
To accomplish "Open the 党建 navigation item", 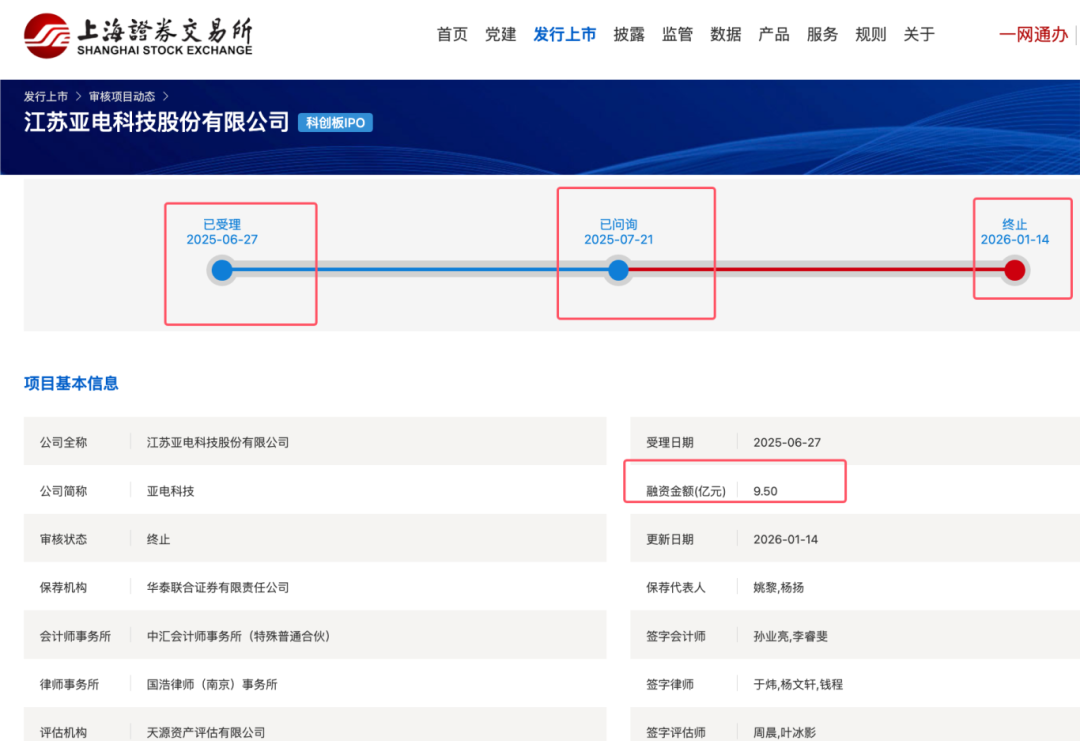I will pos(500,34).
